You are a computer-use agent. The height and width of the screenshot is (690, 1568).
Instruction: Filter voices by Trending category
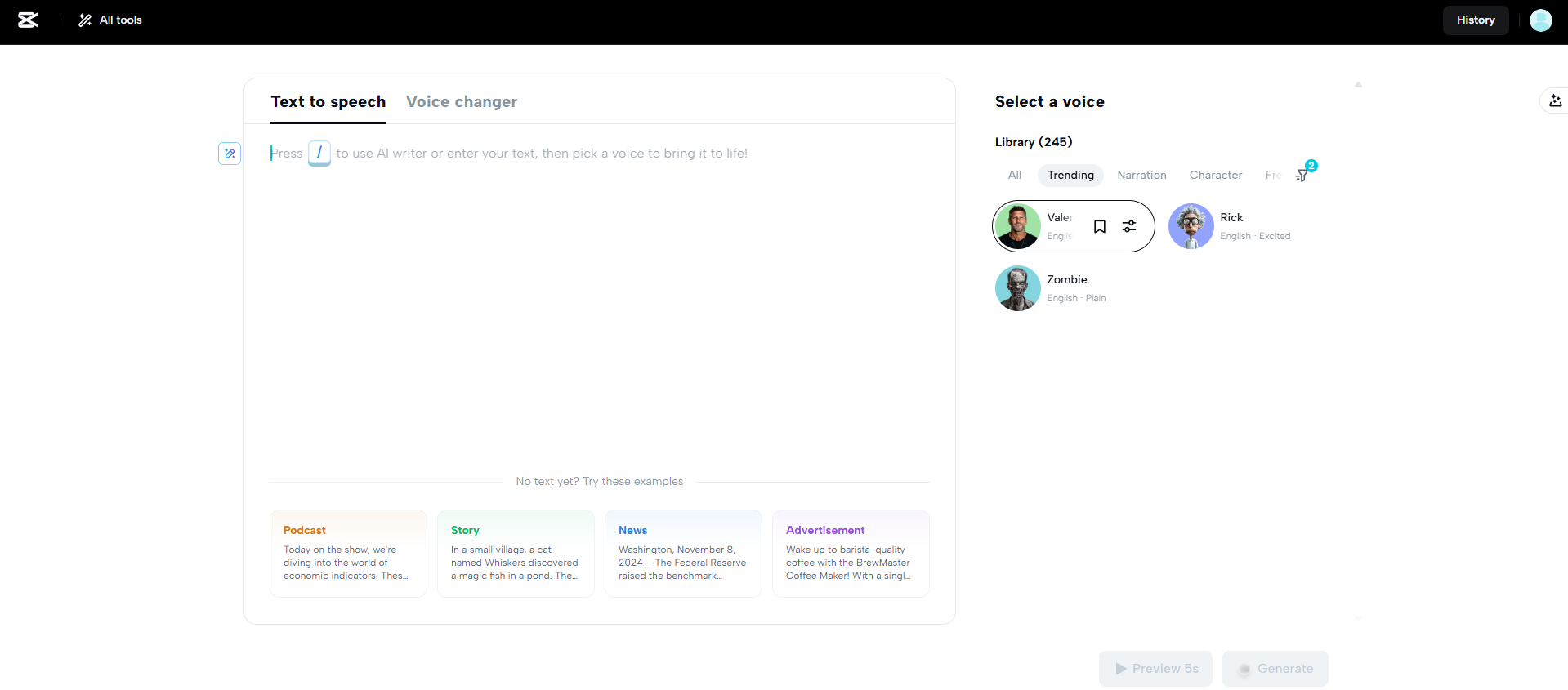[x=1070, y=176]
